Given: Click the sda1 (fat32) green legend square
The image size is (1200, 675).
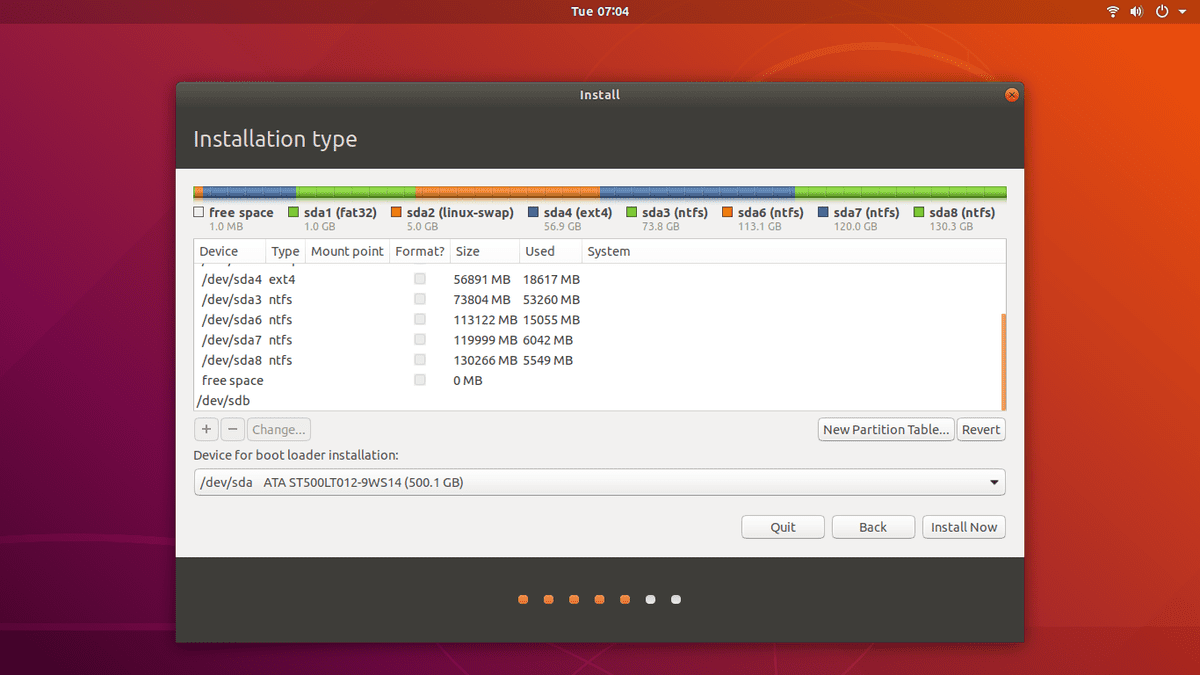Looking at the screenshot, I should (x=294, y=213).
